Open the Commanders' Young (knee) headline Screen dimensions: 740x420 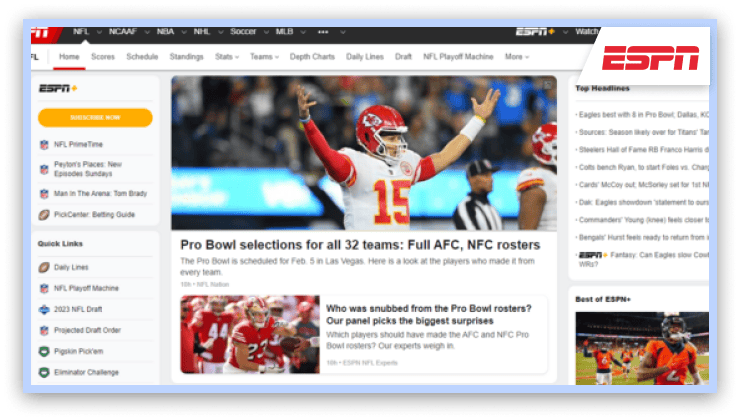[x=642, y=220]
